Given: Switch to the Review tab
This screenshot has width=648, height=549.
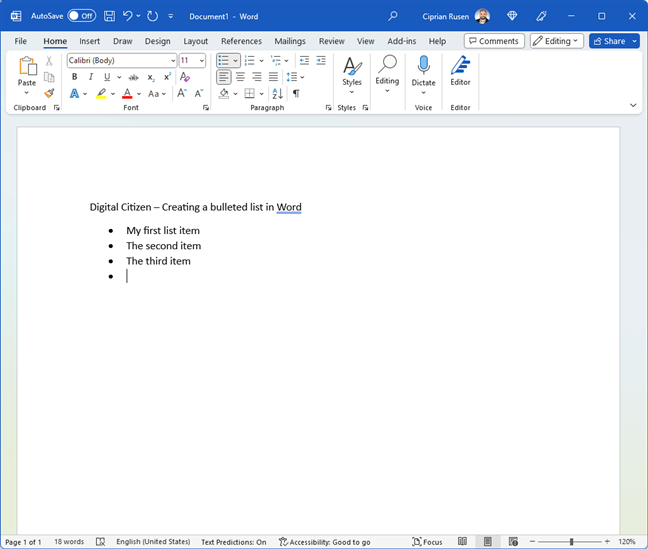Looking at the screenshot, I should tap(331, 41).
